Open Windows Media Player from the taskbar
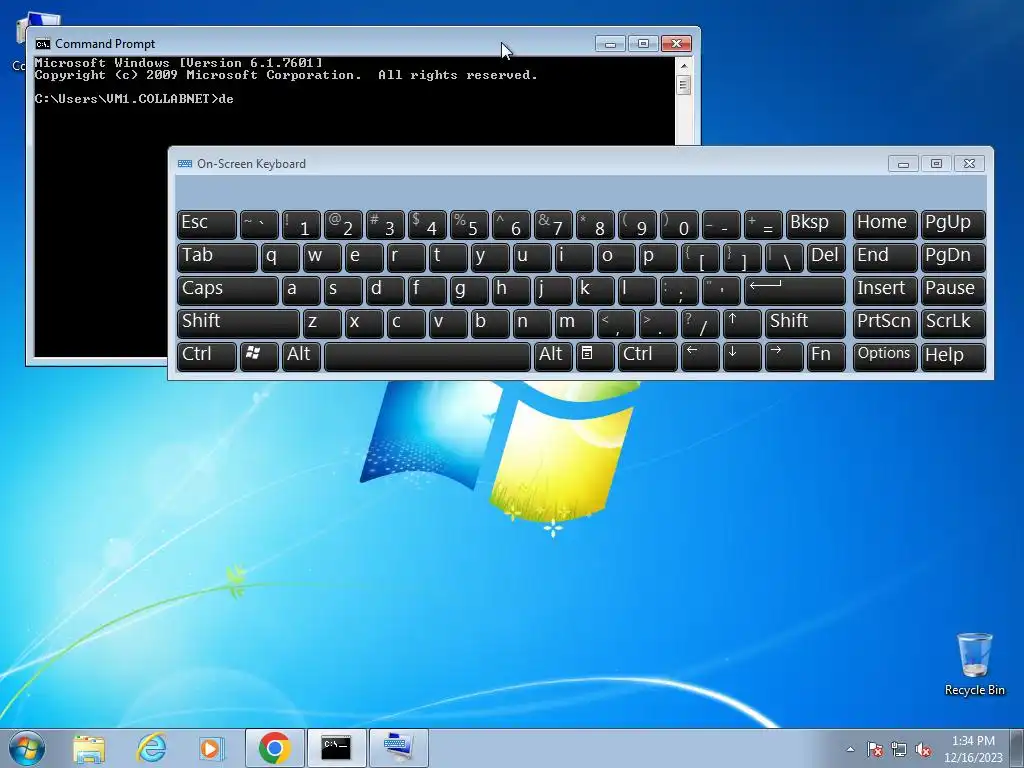 tap(212, 748)
